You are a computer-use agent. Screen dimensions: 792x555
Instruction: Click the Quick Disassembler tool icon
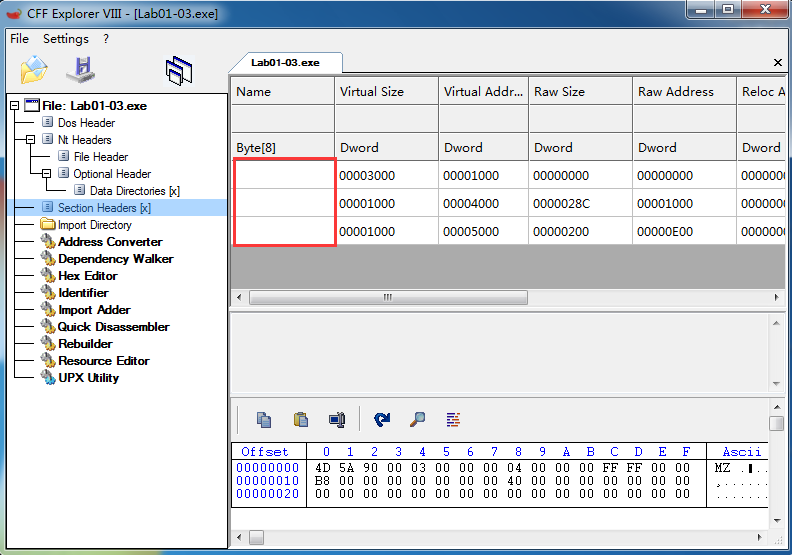coord(48,327)
